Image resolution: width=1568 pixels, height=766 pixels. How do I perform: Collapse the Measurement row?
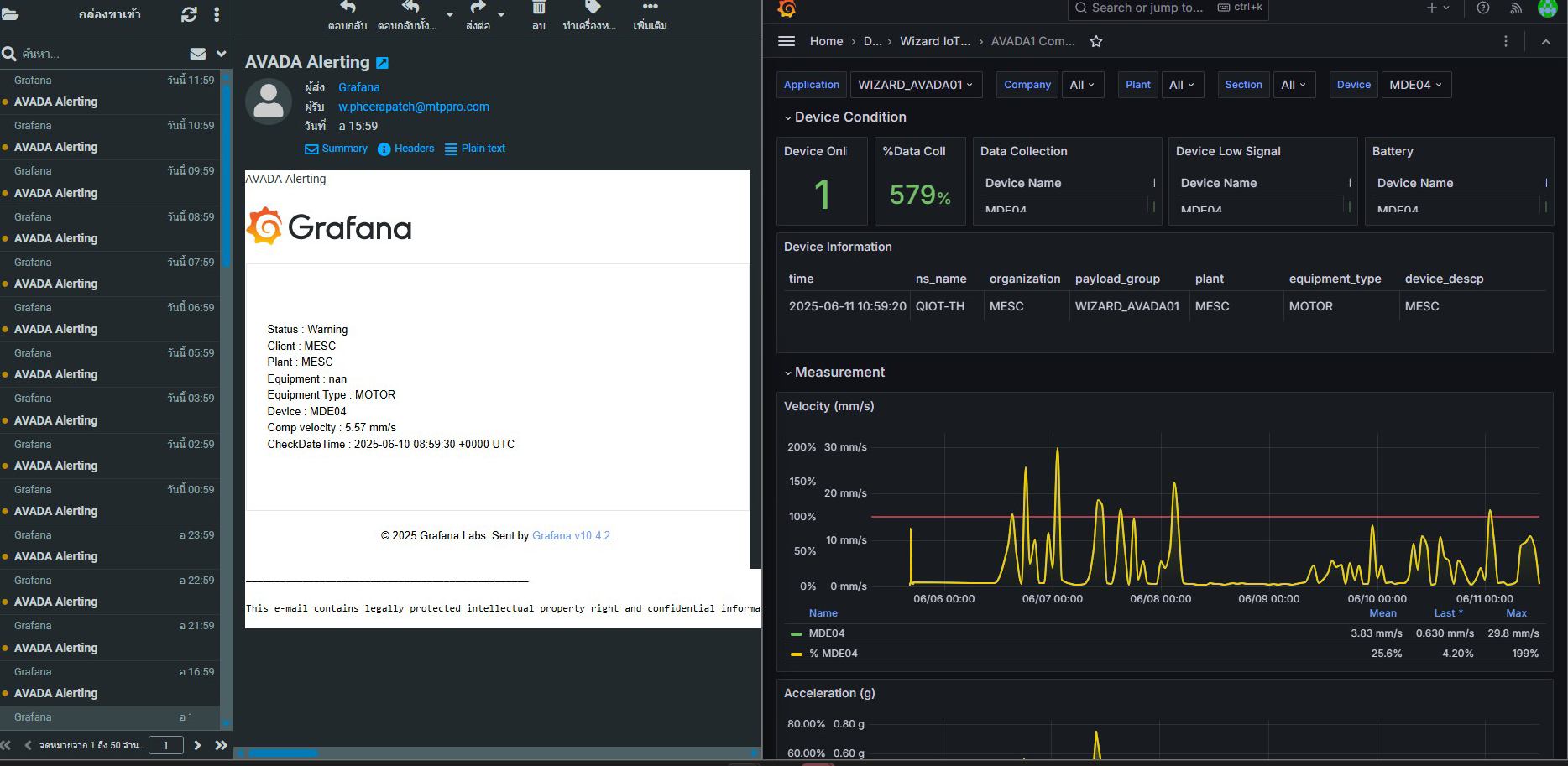tap(834, 373)
